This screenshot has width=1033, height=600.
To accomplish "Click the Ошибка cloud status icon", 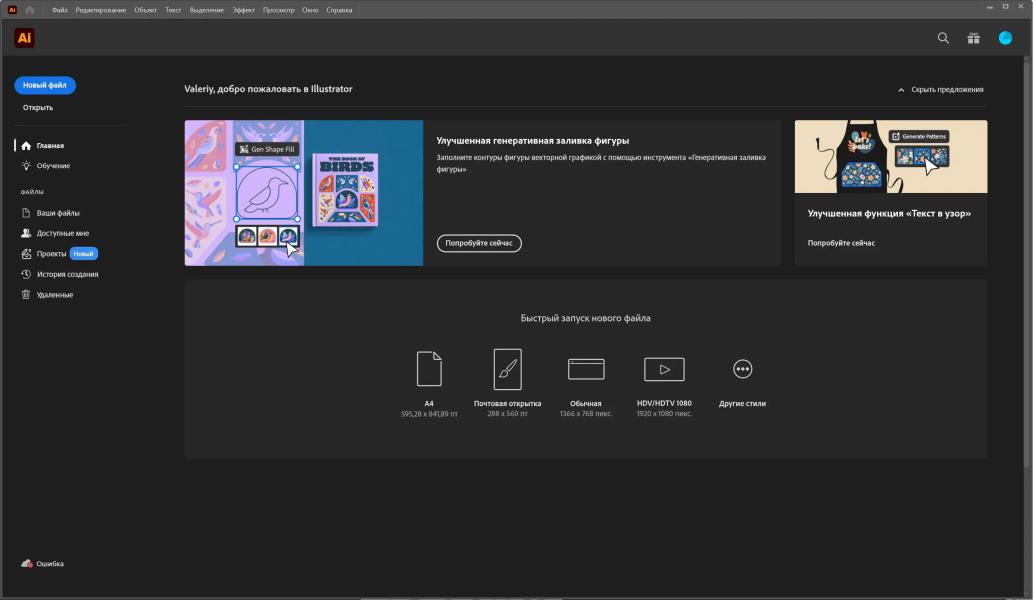I will point(27,564).
